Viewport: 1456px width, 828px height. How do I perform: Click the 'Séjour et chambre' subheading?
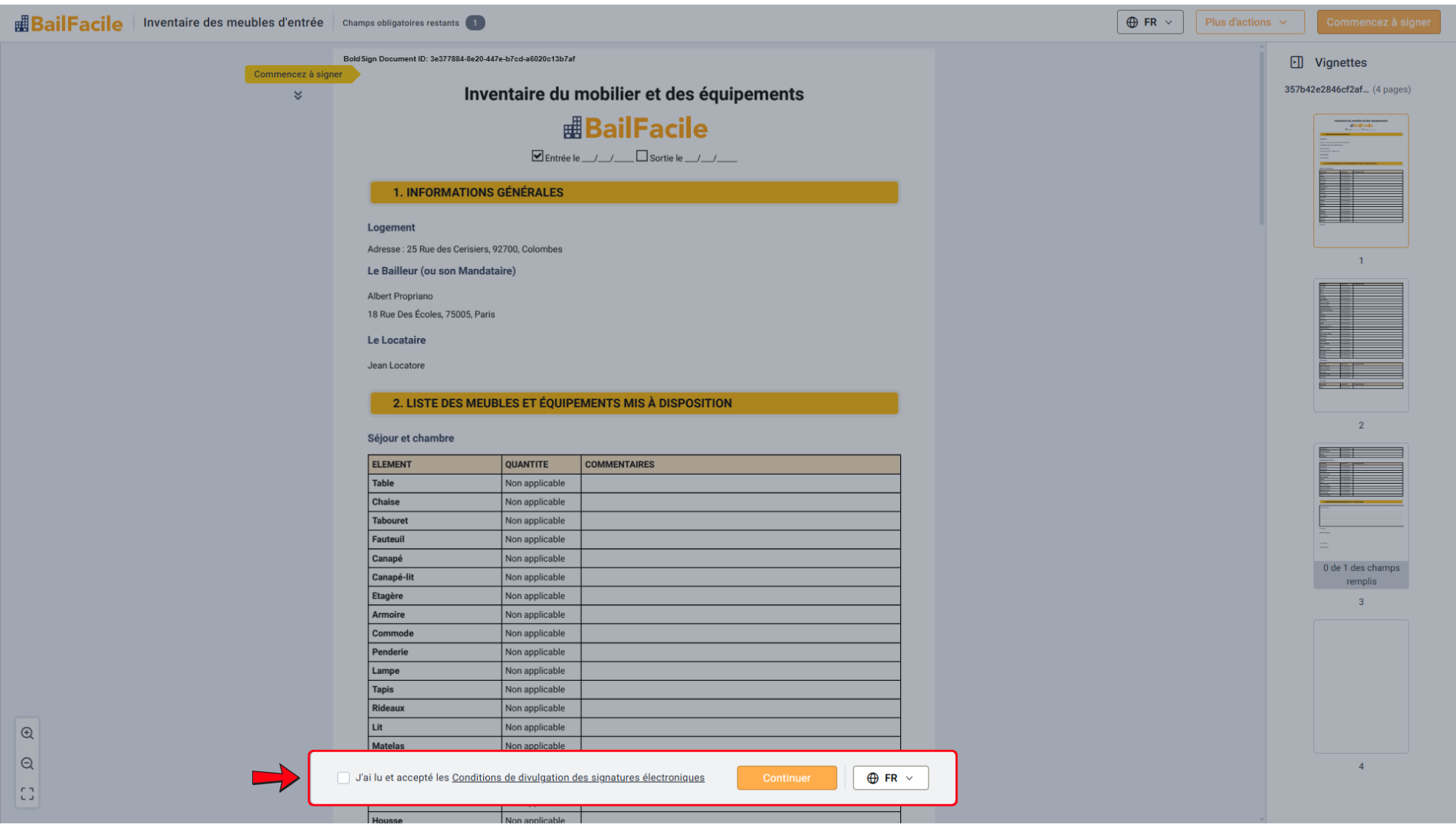[x=410, y=439]
